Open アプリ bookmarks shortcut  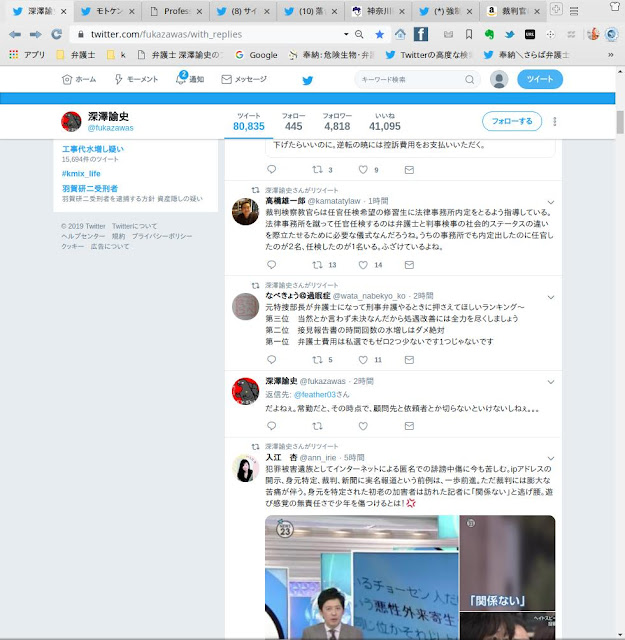coord(27,55)
